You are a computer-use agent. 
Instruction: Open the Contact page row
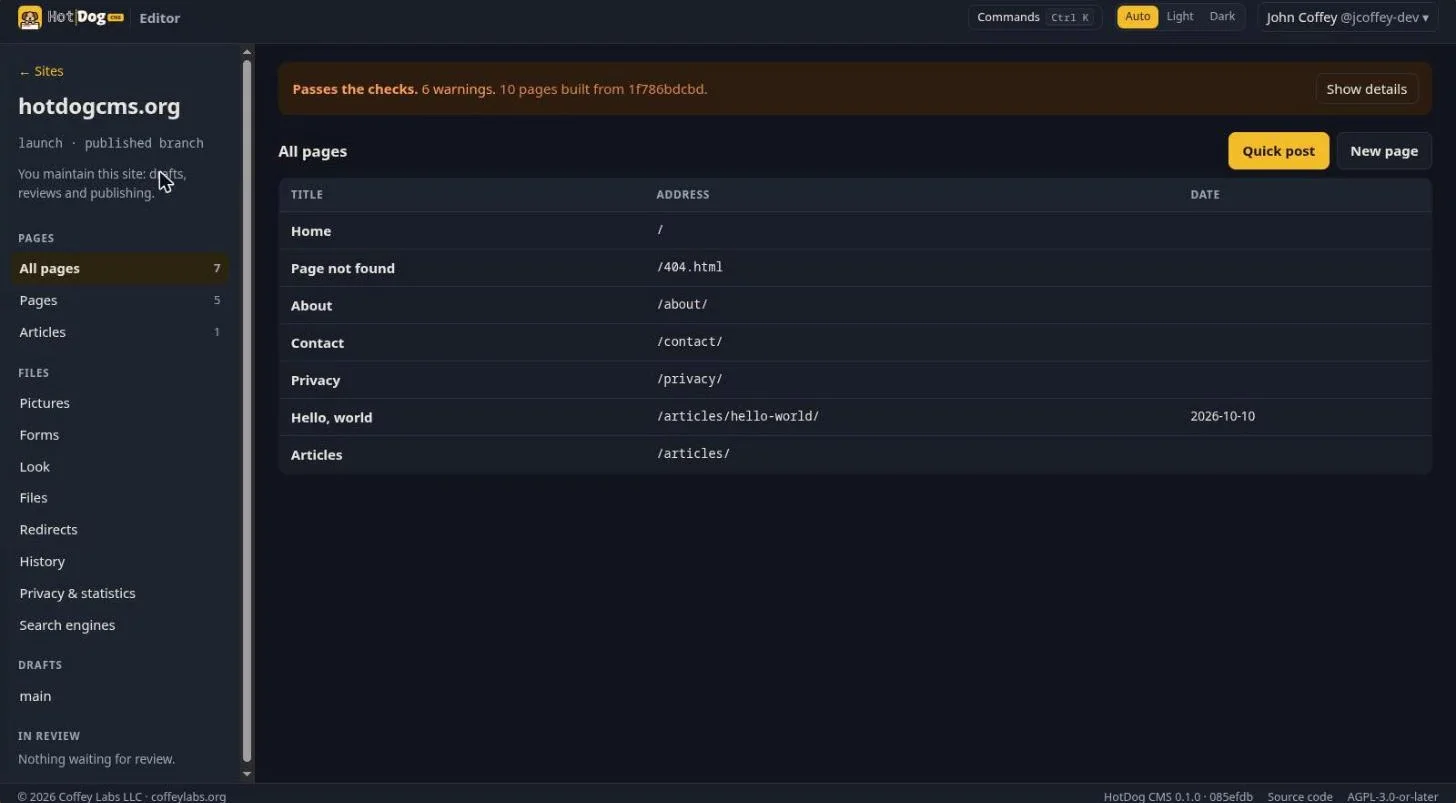click(855, 342)
